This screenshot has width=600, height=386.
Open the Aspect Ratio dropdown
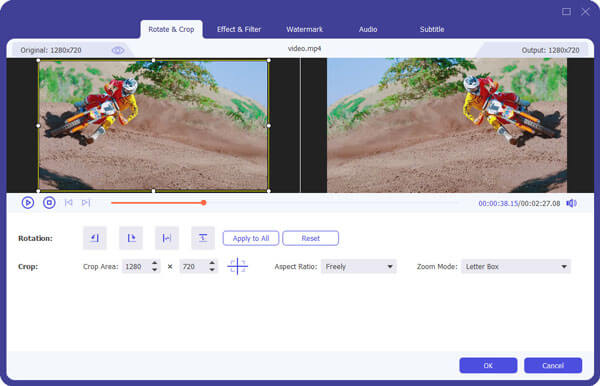tap(359, 267)
